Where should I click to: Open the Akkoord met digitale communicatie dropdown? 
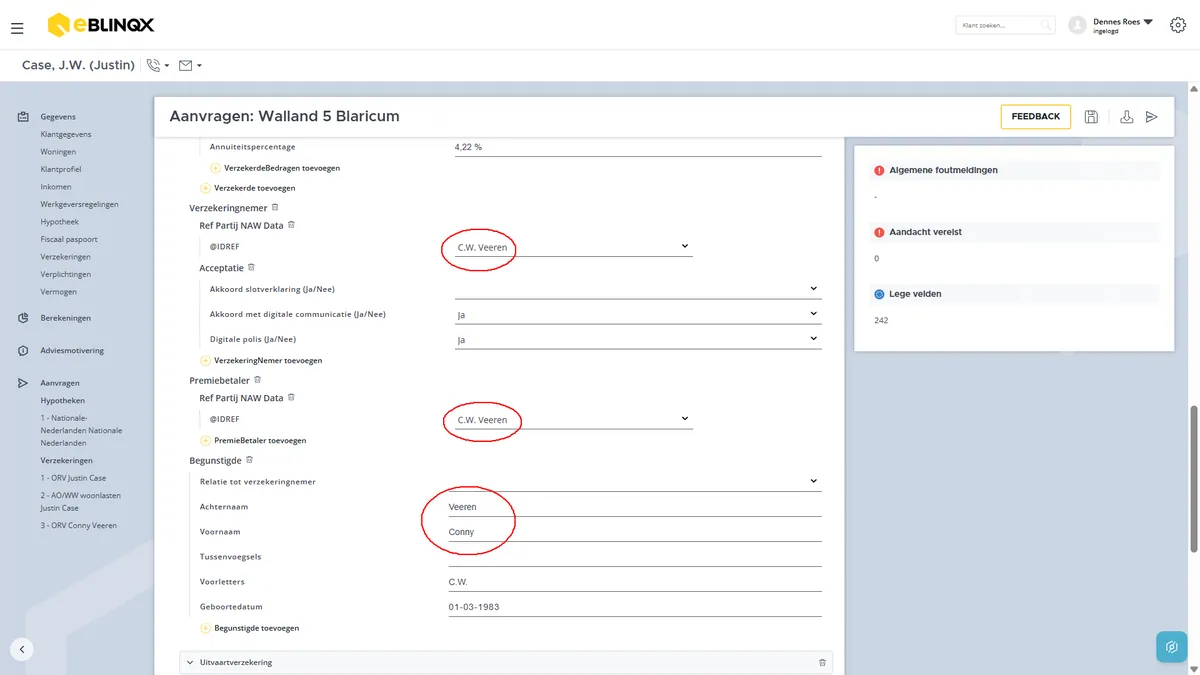(x=637, y=314)
